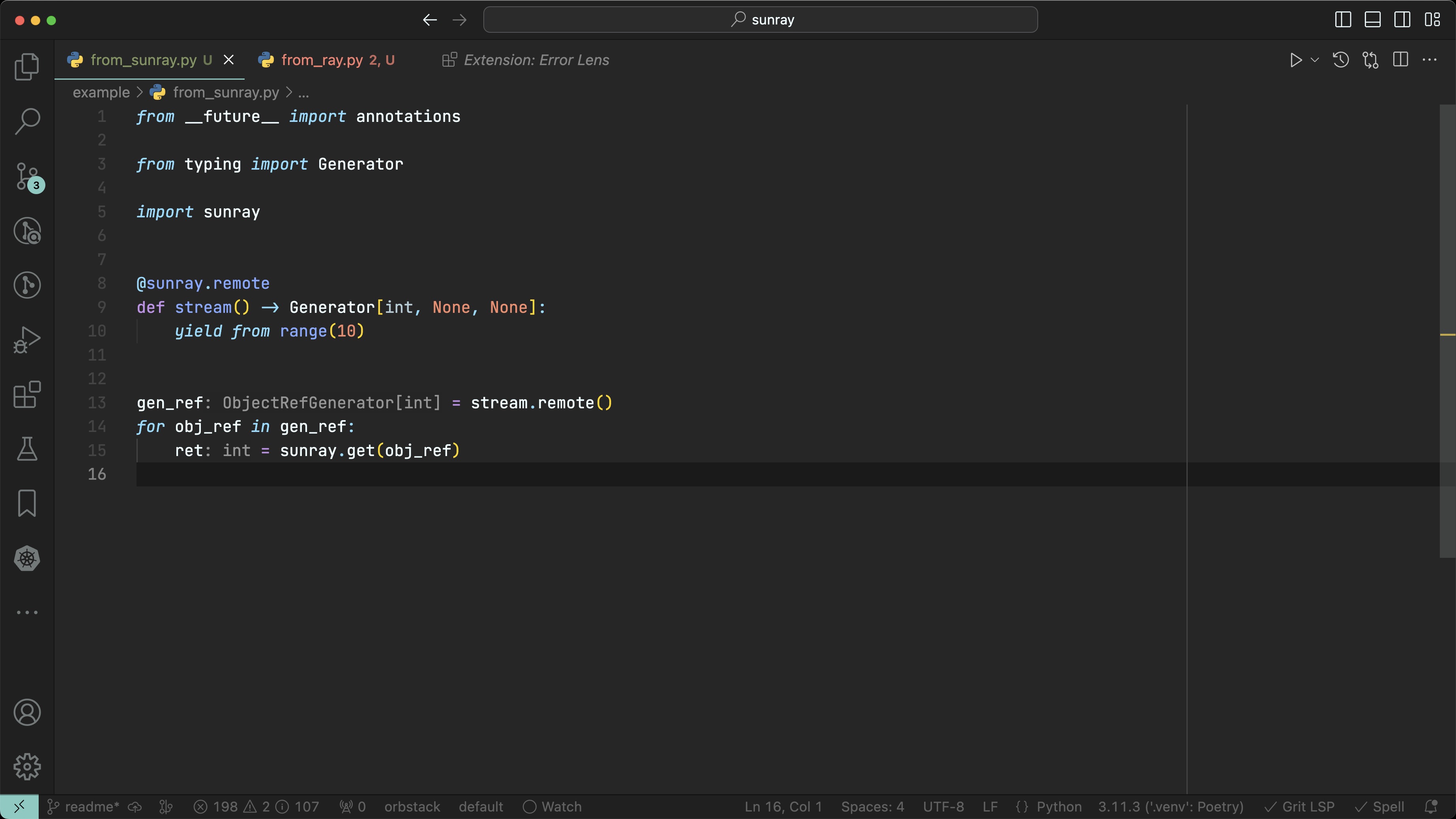The height and width of the screenshot is (819, 1456).
Task: Toggle the primary side bar layout button
Action: click(1343, 20)
